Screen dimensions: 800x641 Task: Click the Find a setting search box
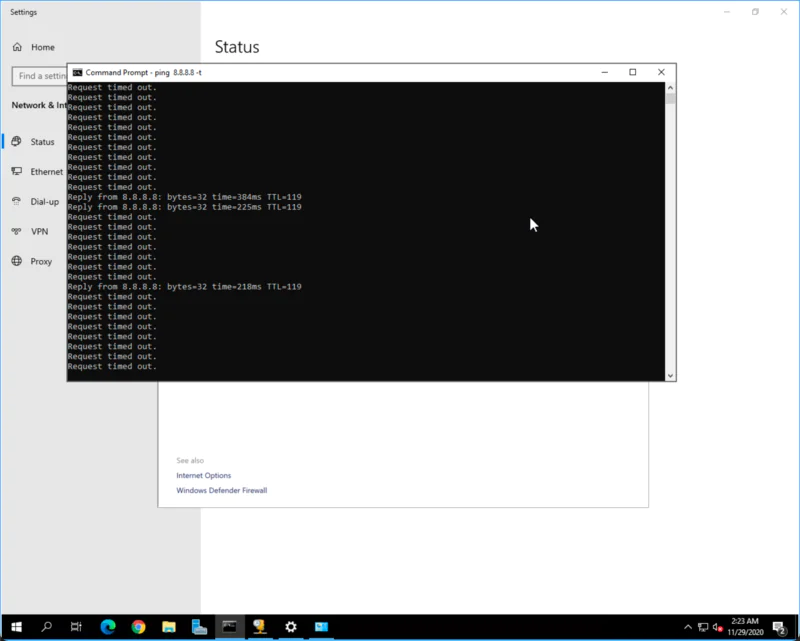[x=40, y=76]
